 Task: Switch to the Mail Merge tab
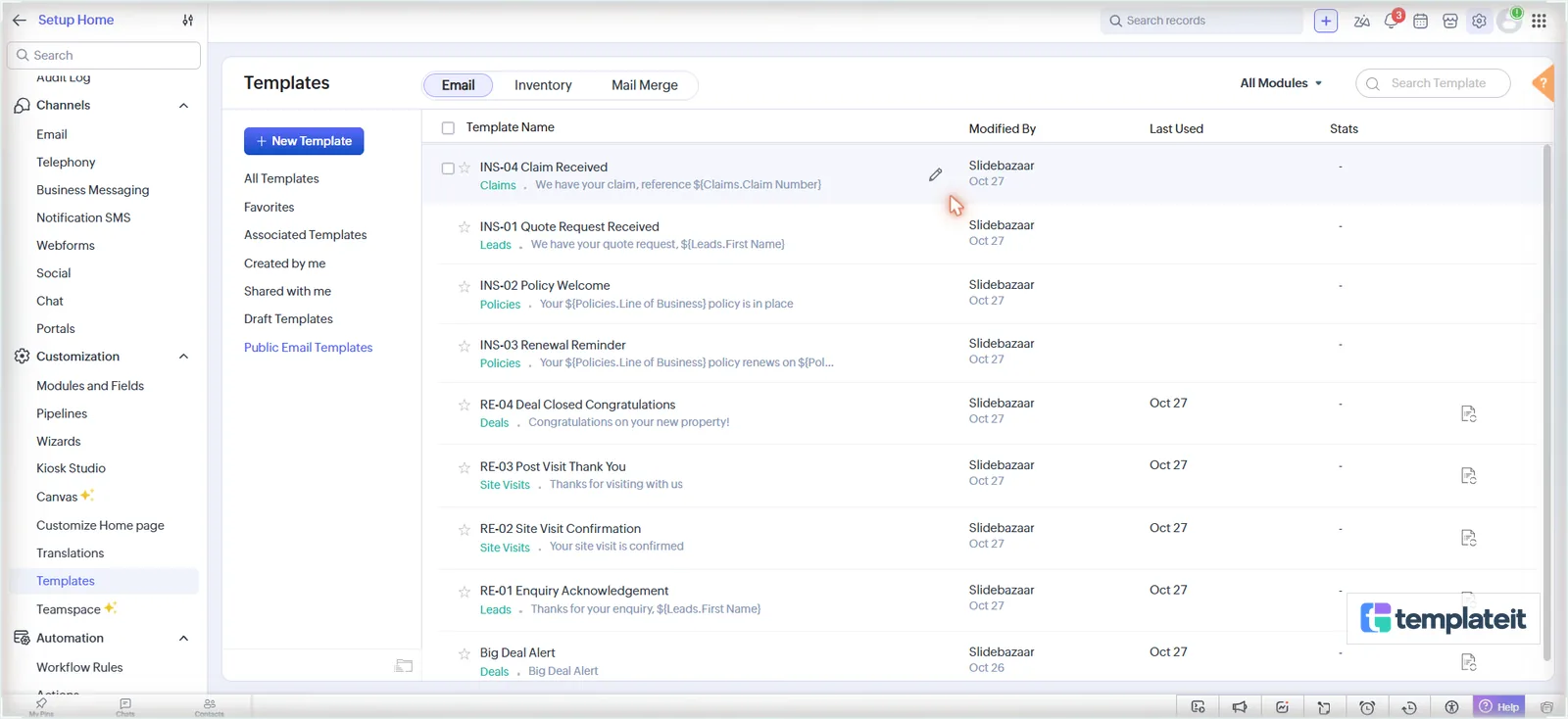coord(645,85)
